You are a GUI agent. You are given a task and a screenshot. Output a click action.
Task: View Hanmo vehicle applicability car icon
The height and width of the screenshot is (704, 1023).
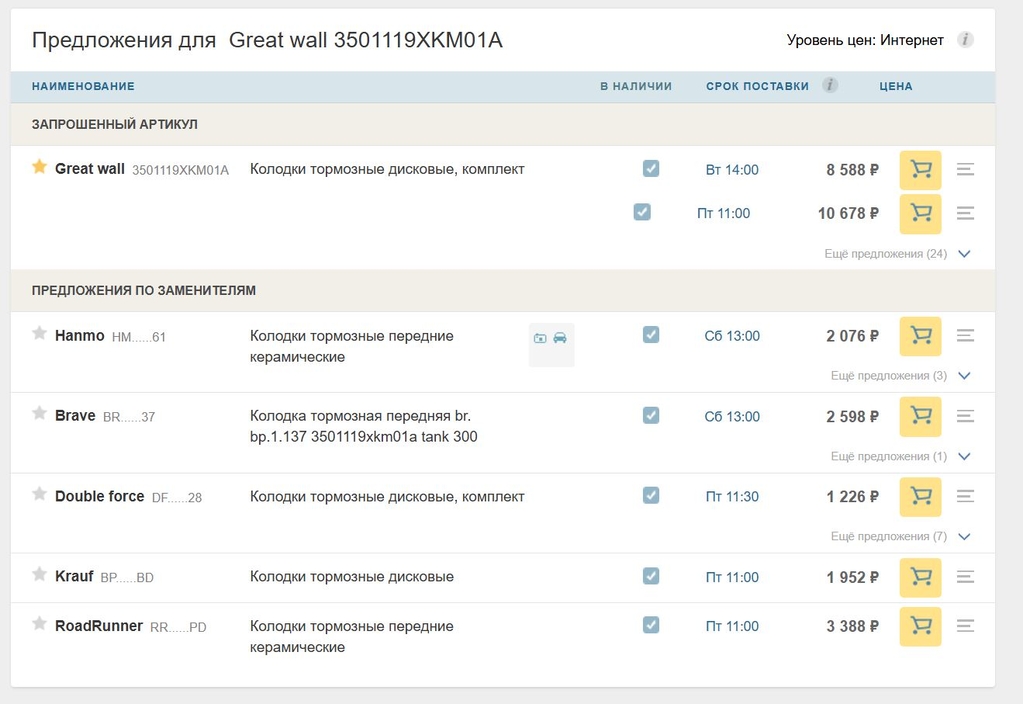[x=560, y=338]
